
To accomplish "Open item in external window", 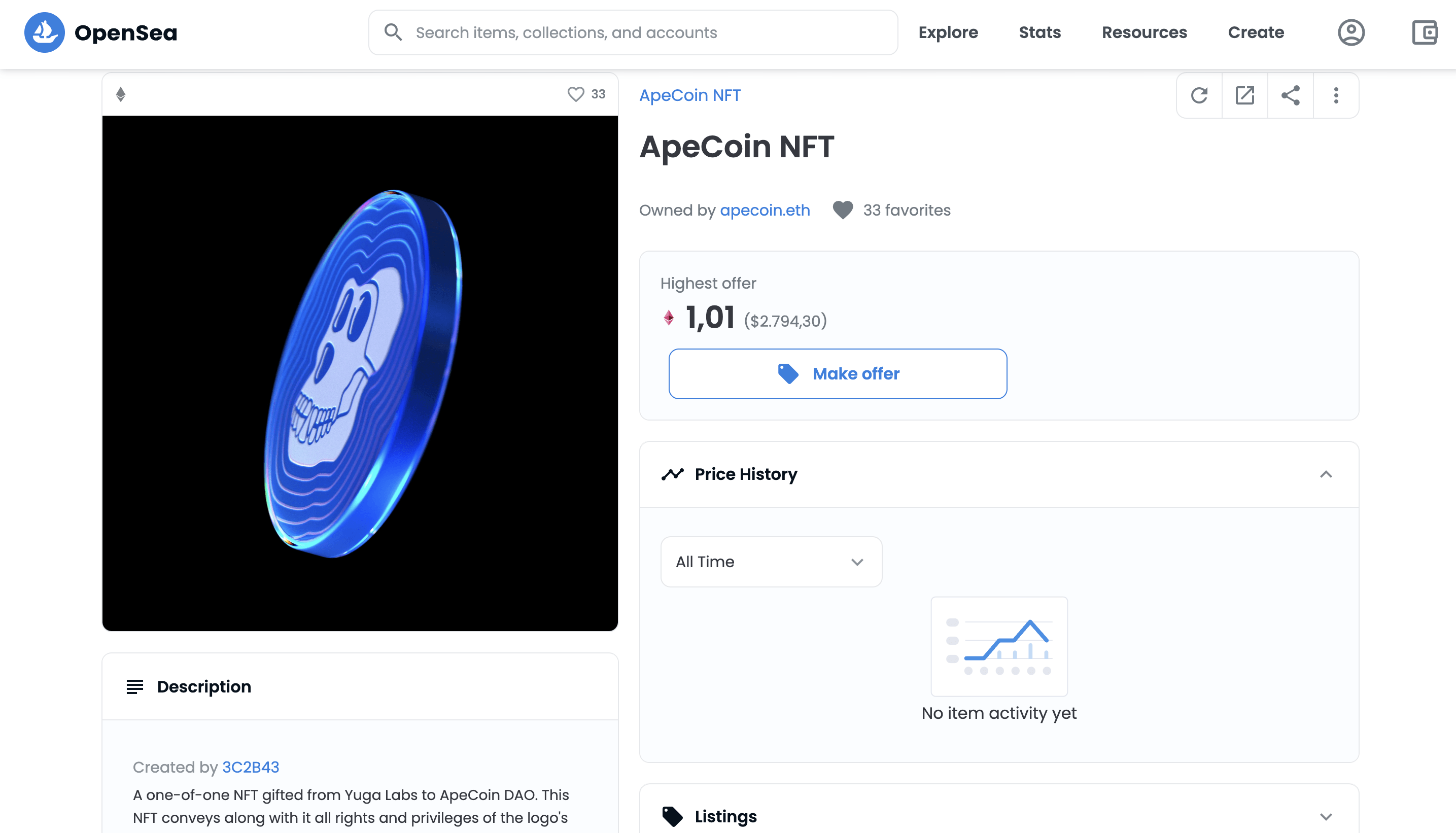I will click(1245, 95).
